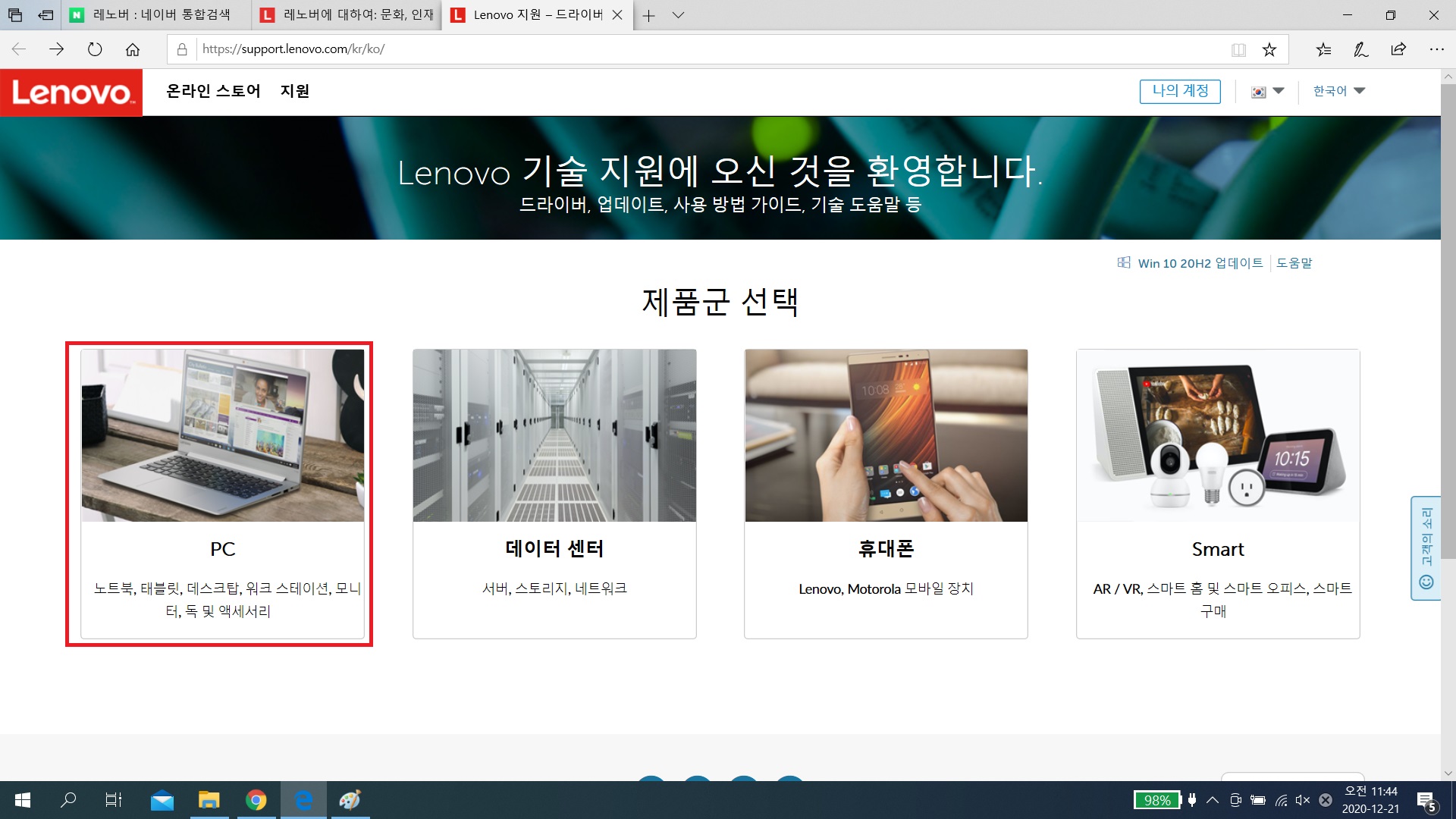Screen dimensions: 1456x819
Task: Select the Smart devices image
Action: click(x=1218, y=435)
